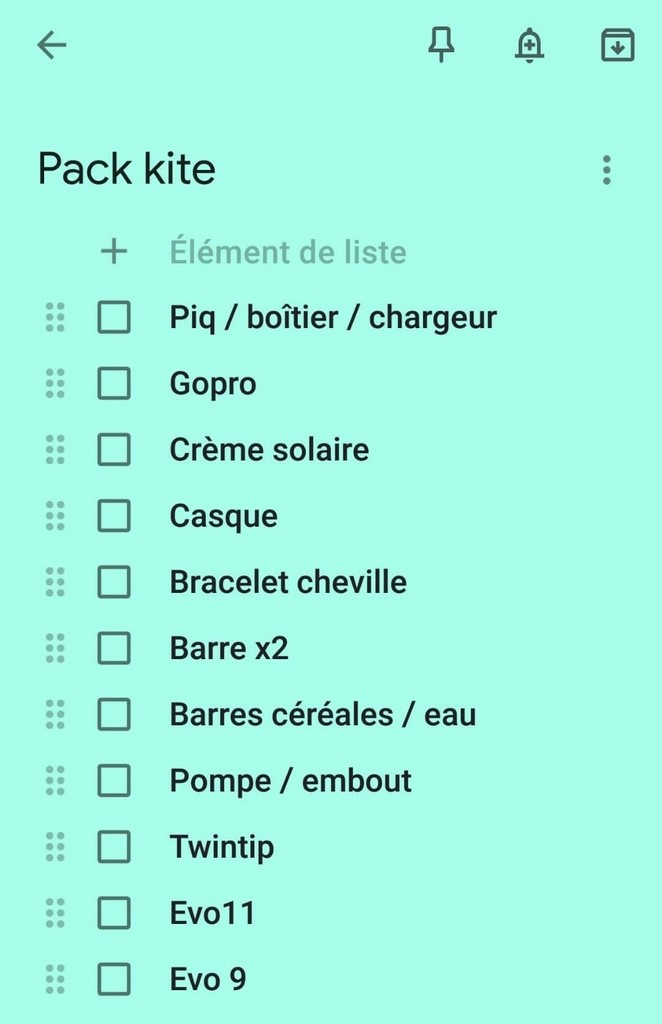Archive the note with the archive icon

(x=617, y=45)
